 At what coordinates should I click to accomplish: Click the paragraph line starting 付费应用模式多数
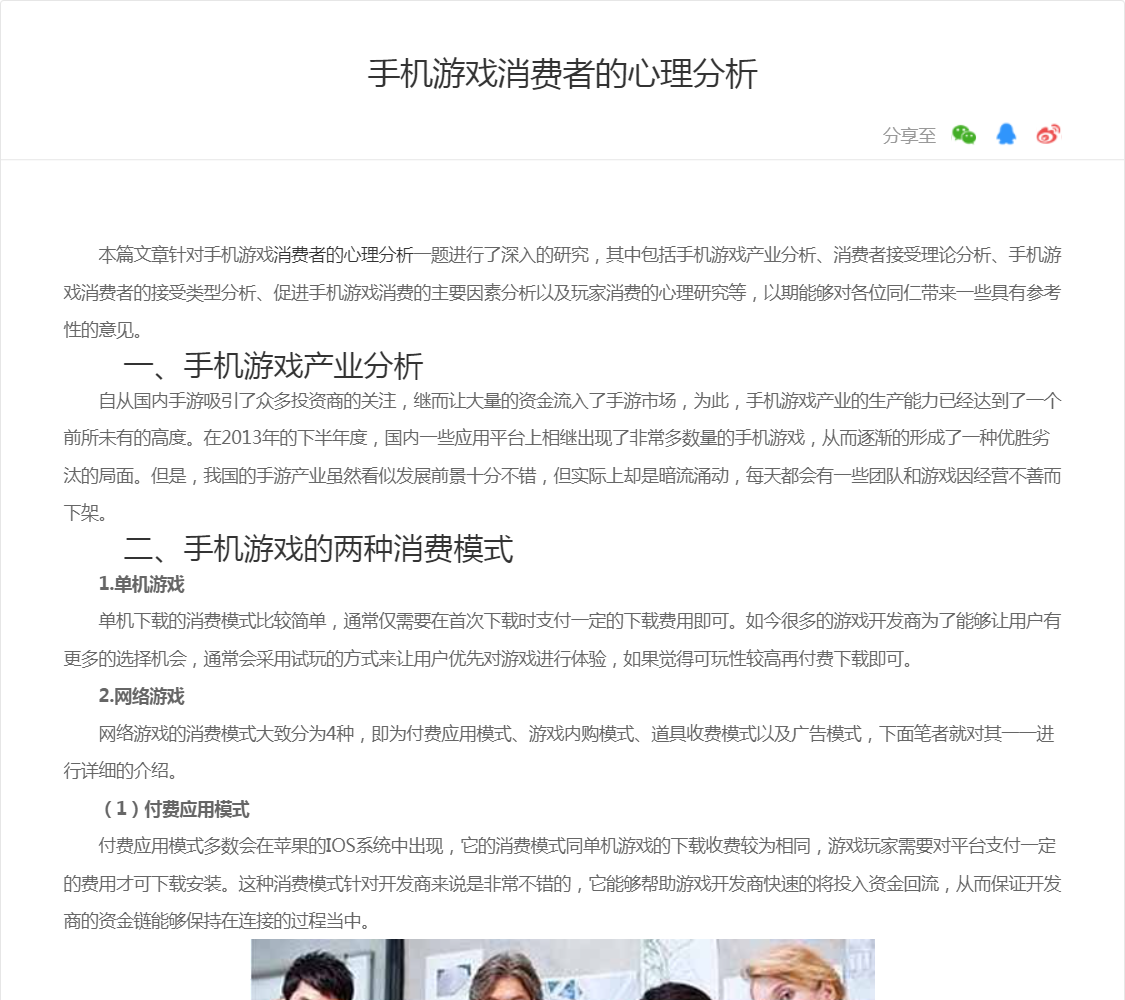(x=578, y=846)
